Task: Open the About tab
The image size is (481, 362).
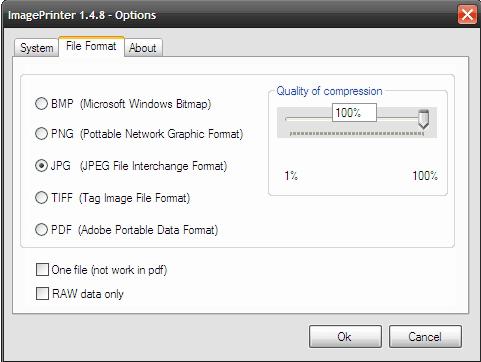Action: point(143,48)
